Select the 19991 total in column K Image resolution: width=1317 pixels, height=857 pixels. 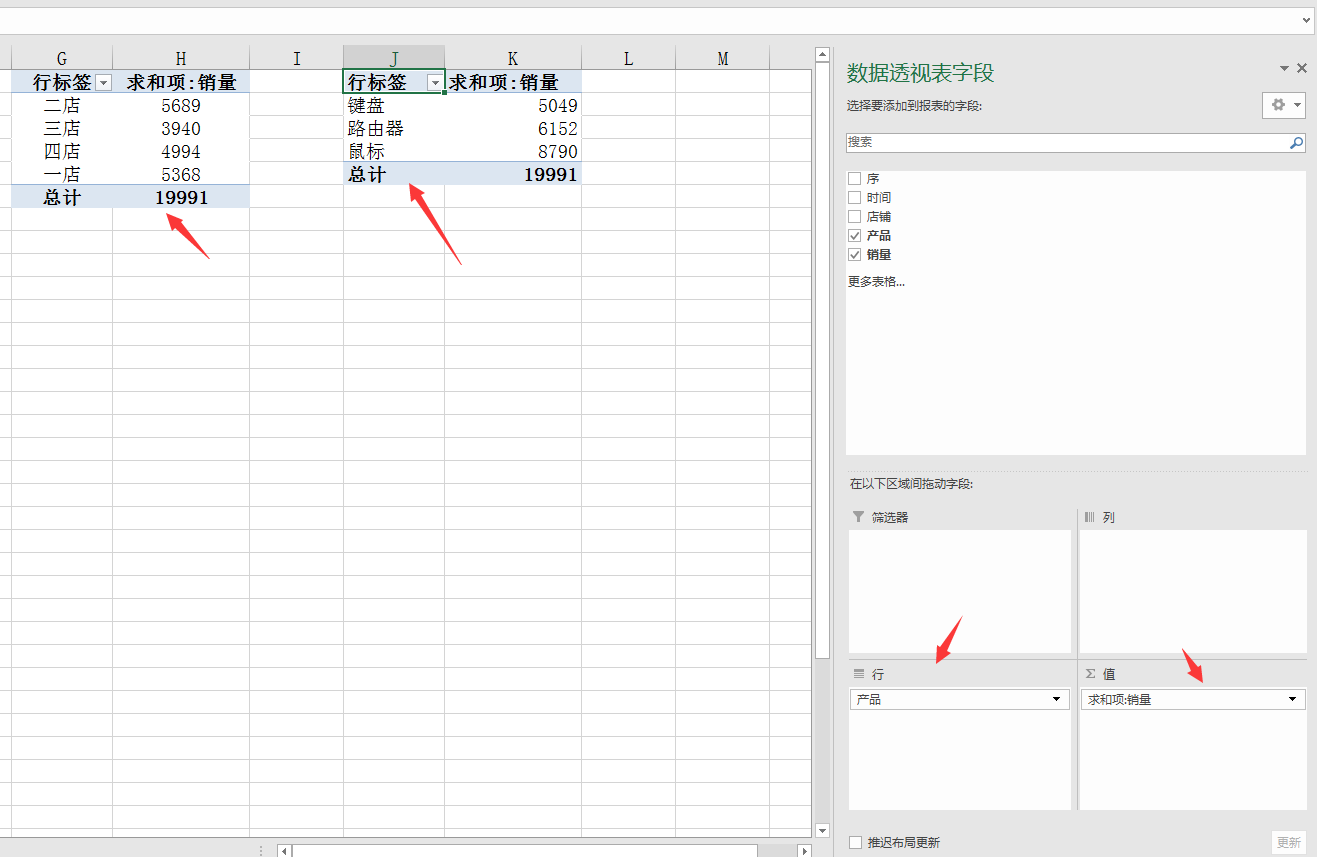[513, 174]
